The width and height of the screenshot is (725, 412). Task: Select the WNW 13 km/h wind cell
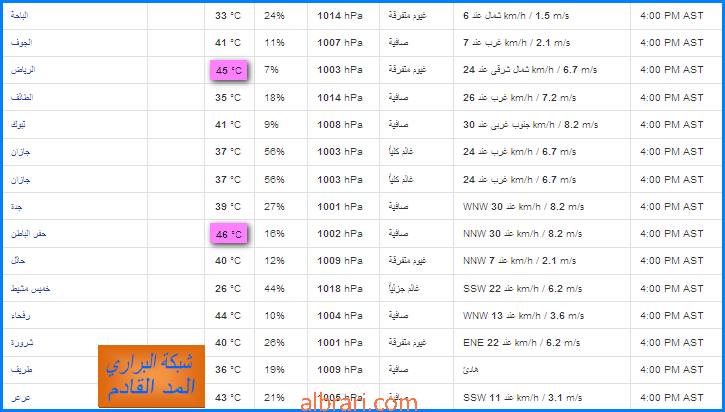tap(523, 315)
